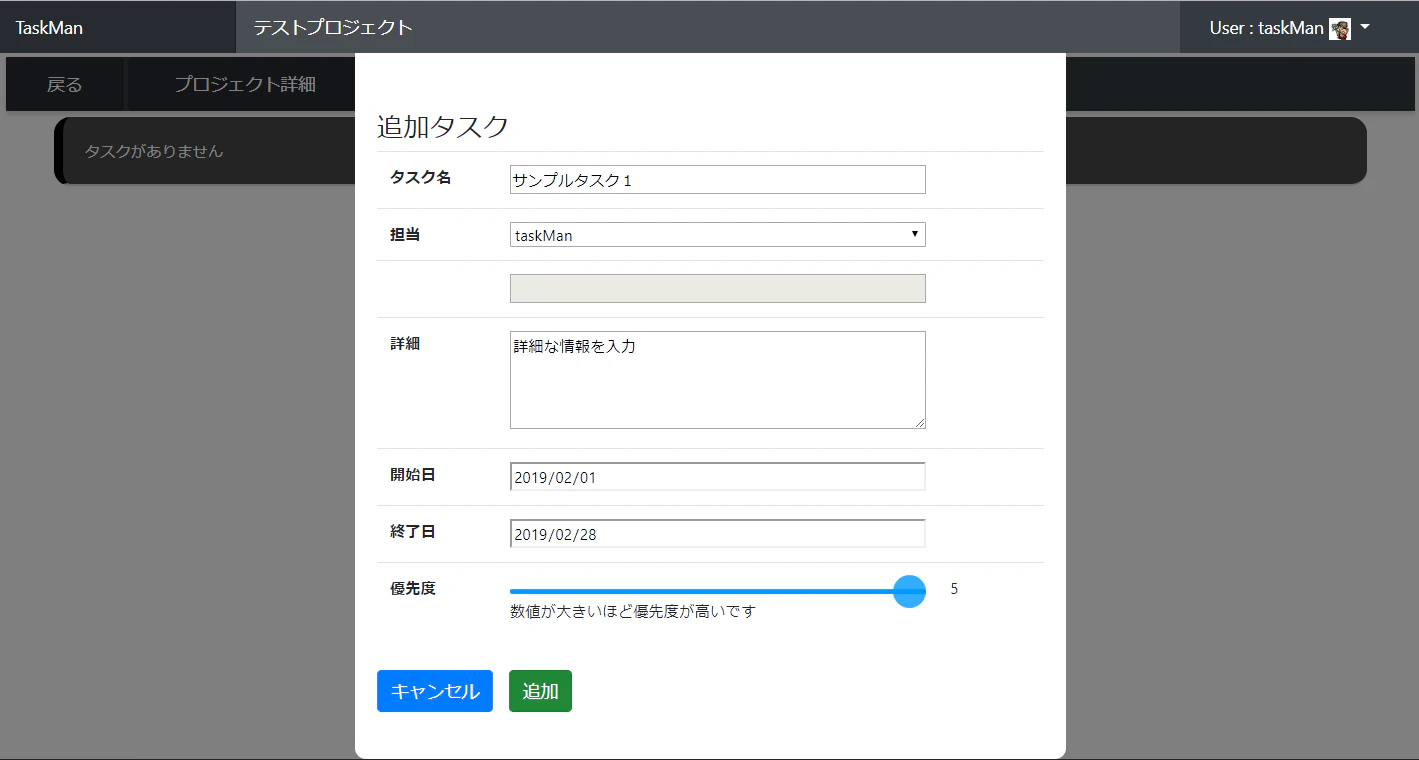
Task: Click the taskMan user avatar icon
Action: tap(1340, 28)
